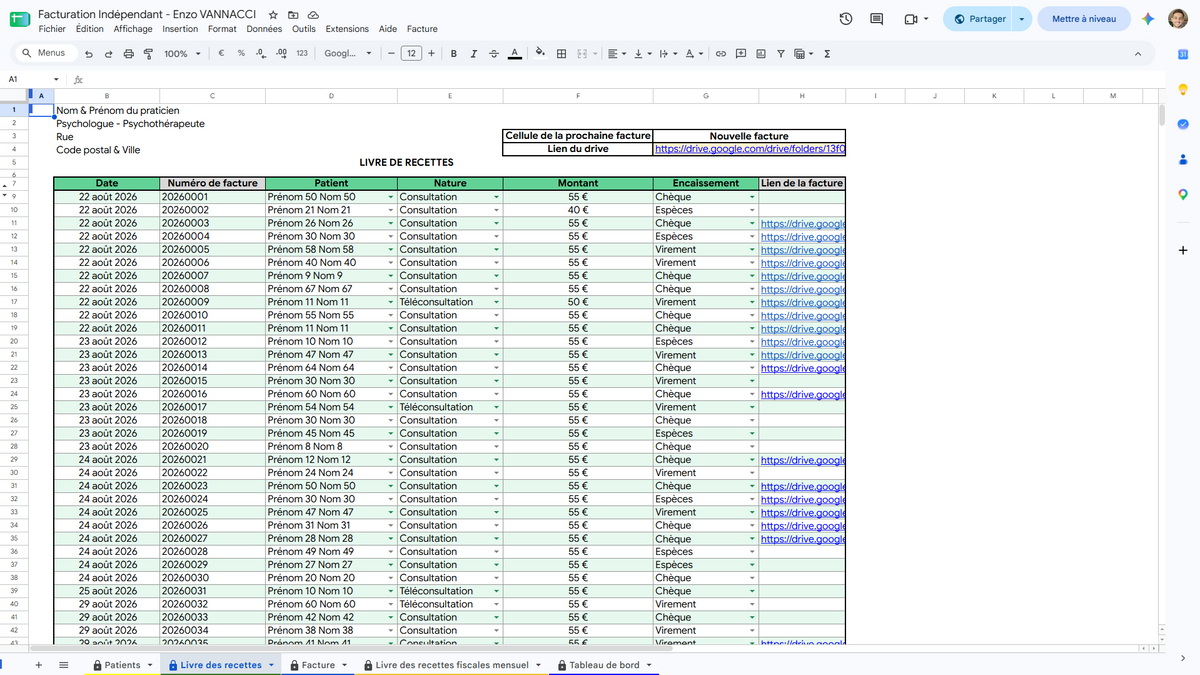This screenshot has width=1200, height=675.
Task: Open horizontal alignment dropdown
Action: pos(617,54)
